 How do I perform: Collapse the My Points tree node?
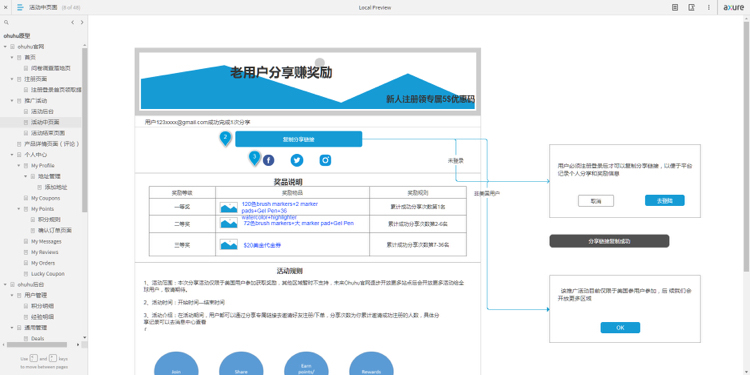click(19, 209)
